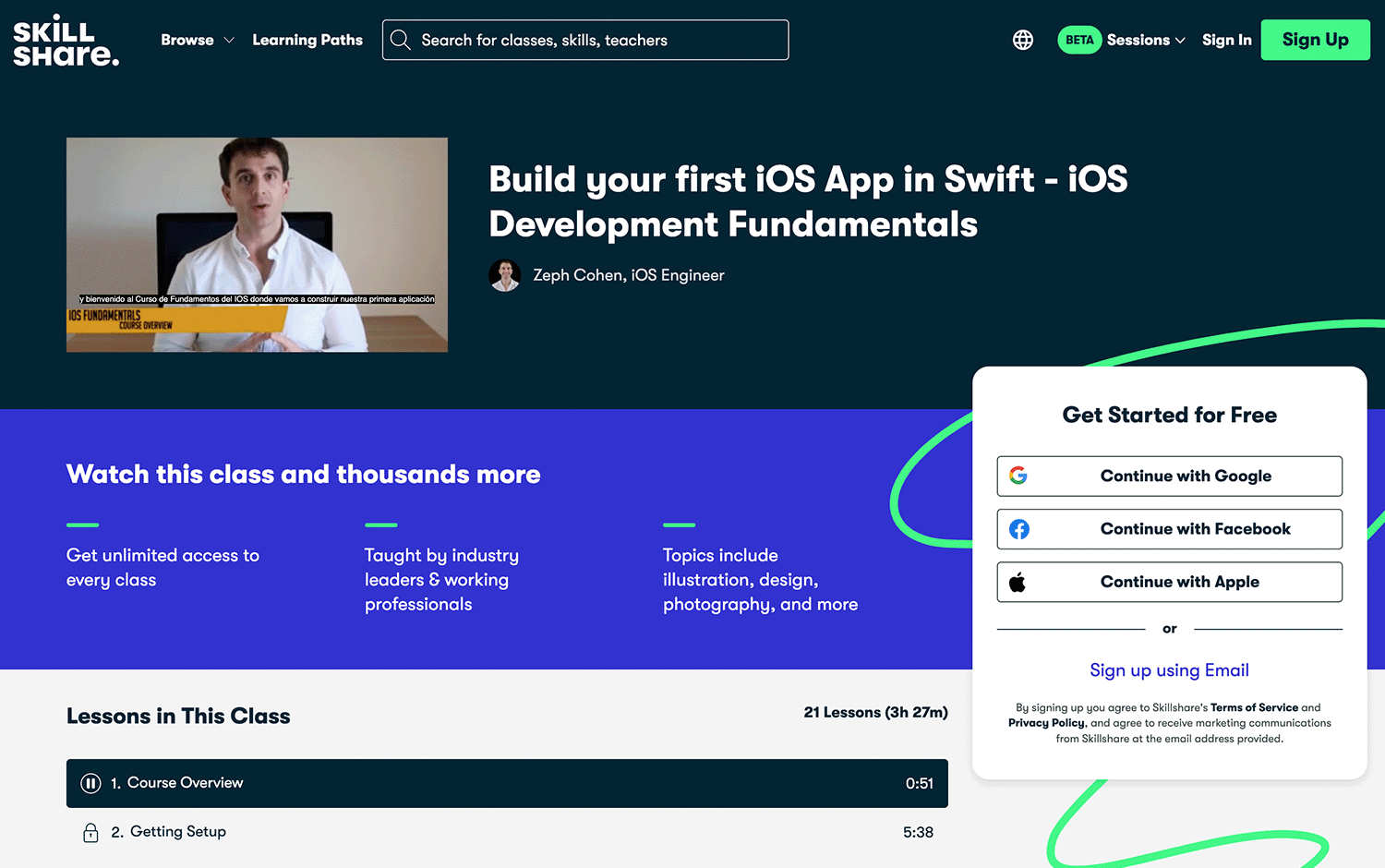1385x868 pixels.
Task: Click the Skillshare logo
Action: pyautogui.click(x=66, y=40)
